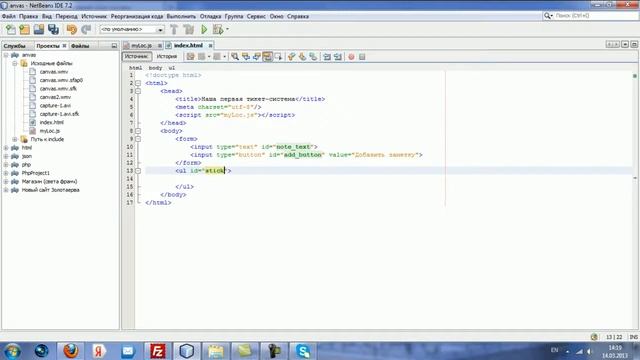
Task: Go to Next Bookmark icon
Action: [x=302, y=57]
